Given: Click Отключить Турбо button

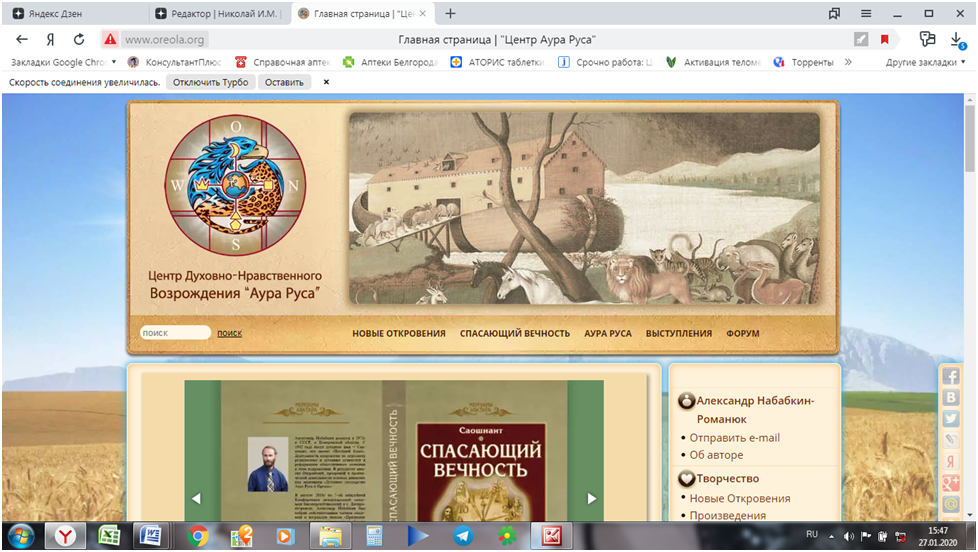Looking at the screenshot, I should click(210, 82).
